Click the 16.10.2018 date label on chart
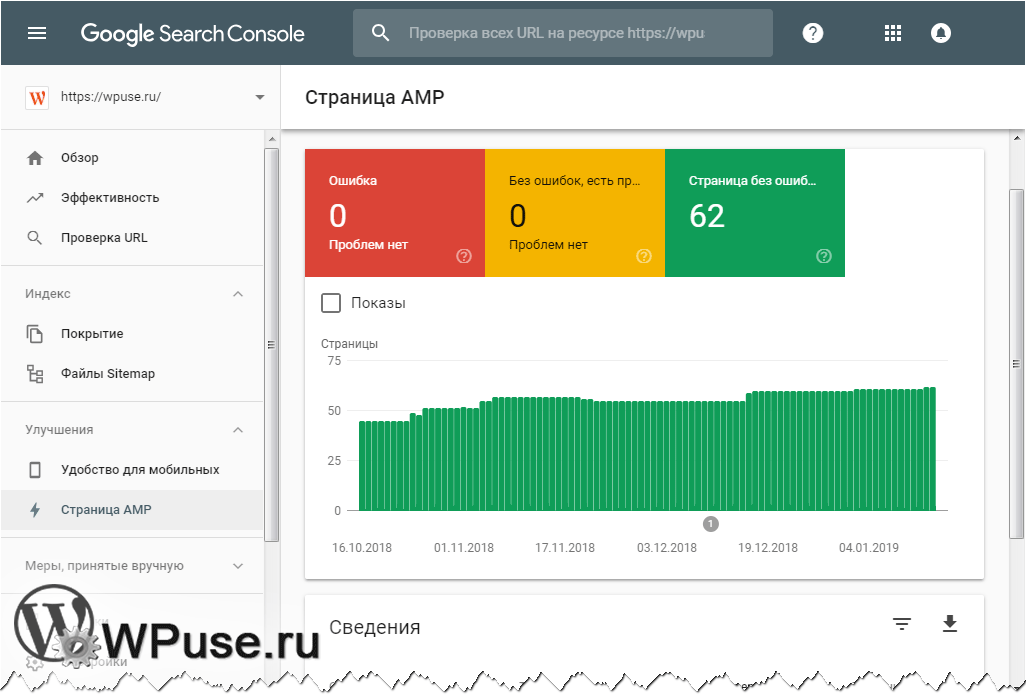This screenshot has width=1026, height=695. [362, 548]
